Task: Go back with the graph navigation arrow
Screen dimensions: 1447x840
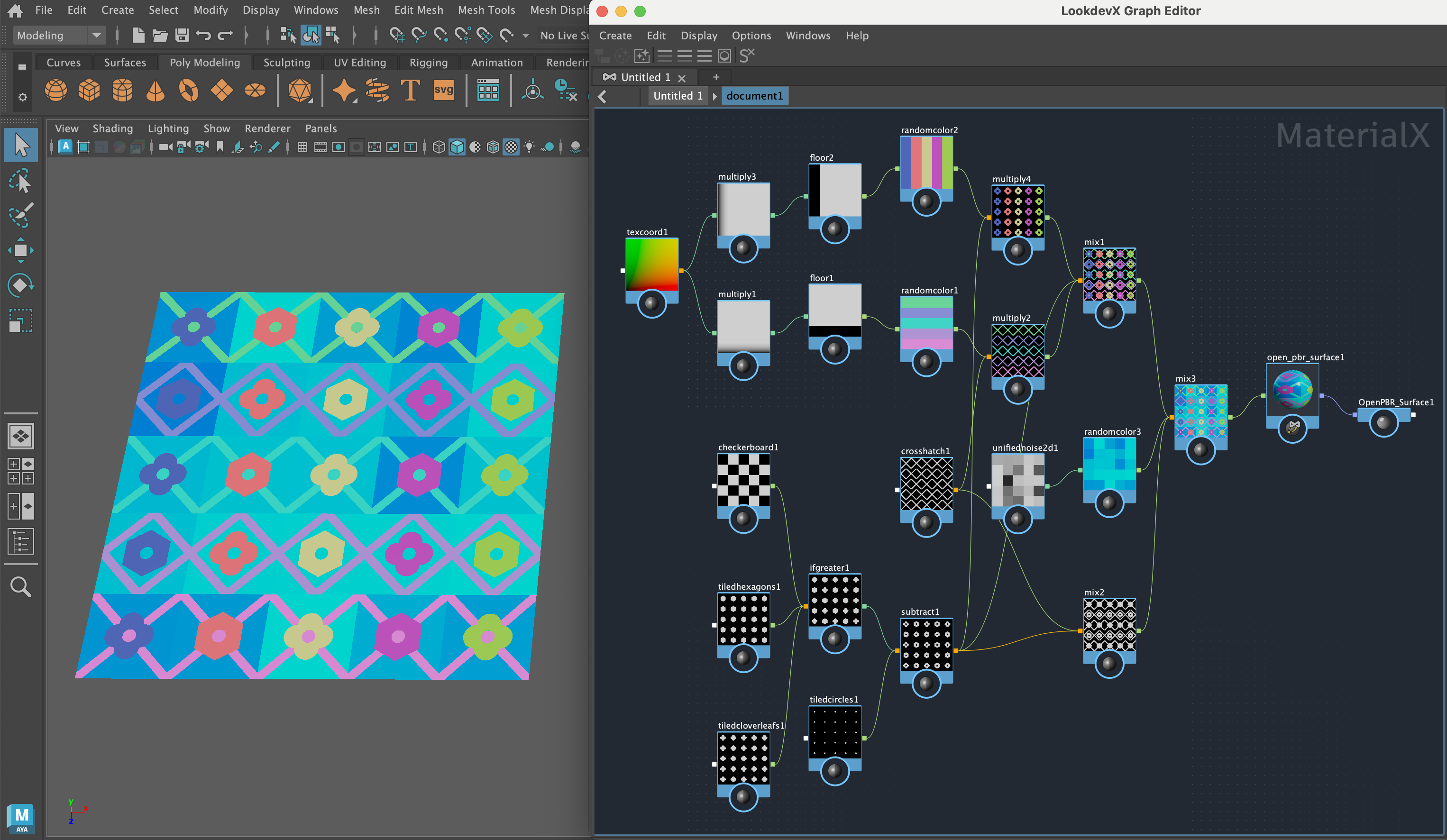Action: pos(602,96)
